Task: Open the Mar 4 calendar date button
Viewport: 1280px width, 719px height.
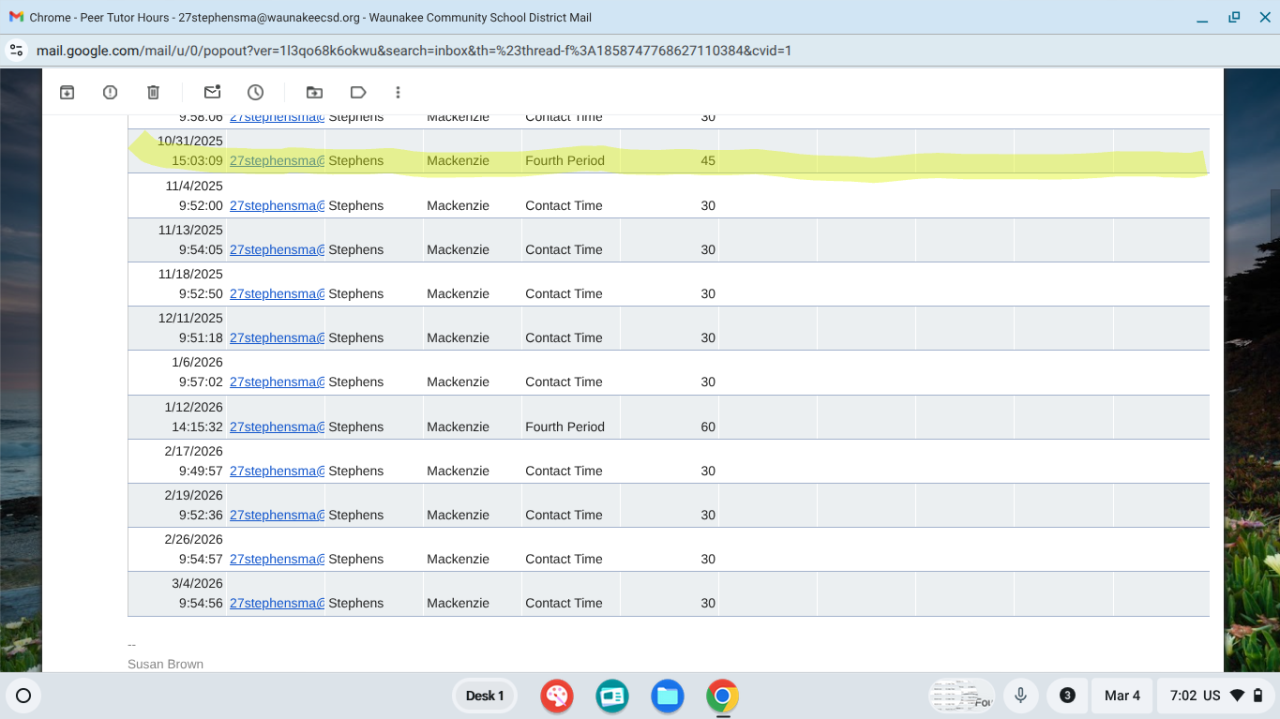Action: click(x=1122, y=696)
